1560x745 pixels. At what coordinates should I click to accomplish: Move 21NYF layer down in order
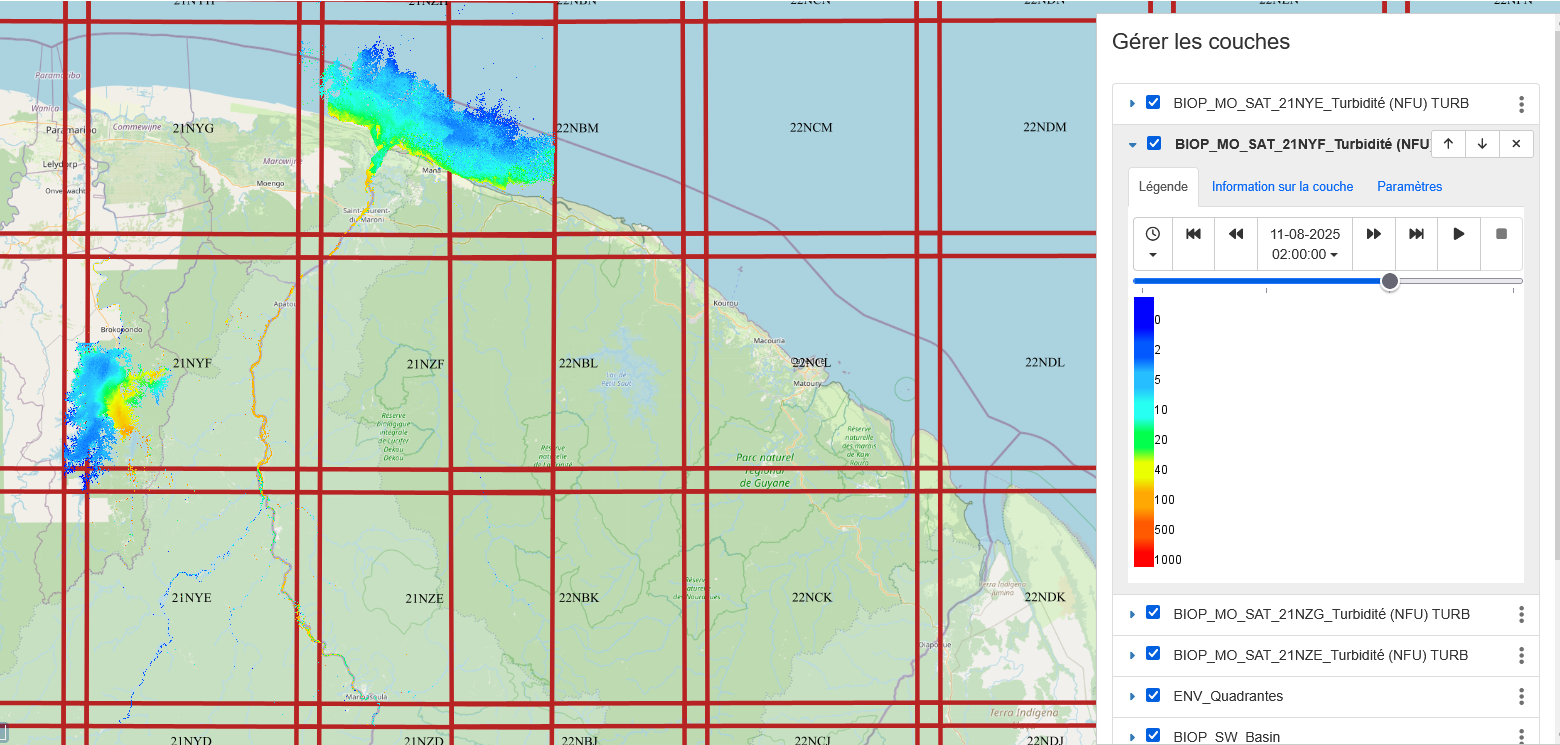pos(1482,144)
